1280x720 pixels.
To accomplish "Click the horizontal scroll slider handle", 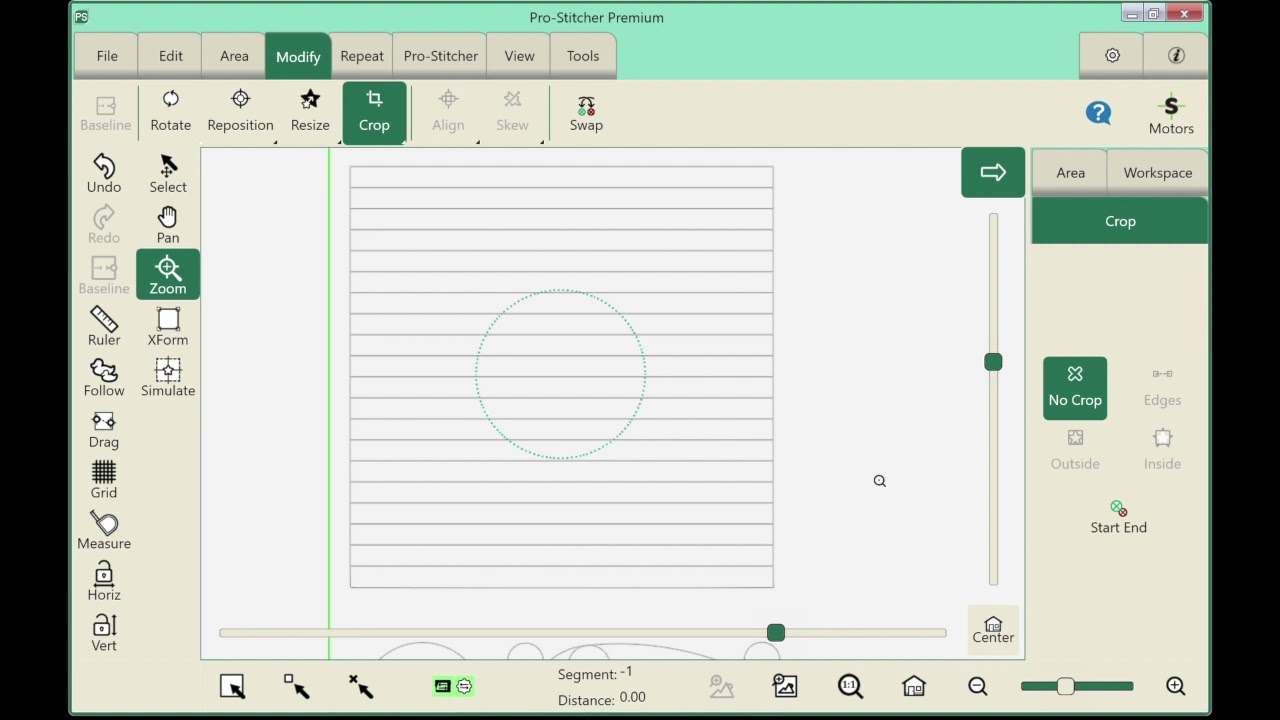I will (x=776, y=633).
